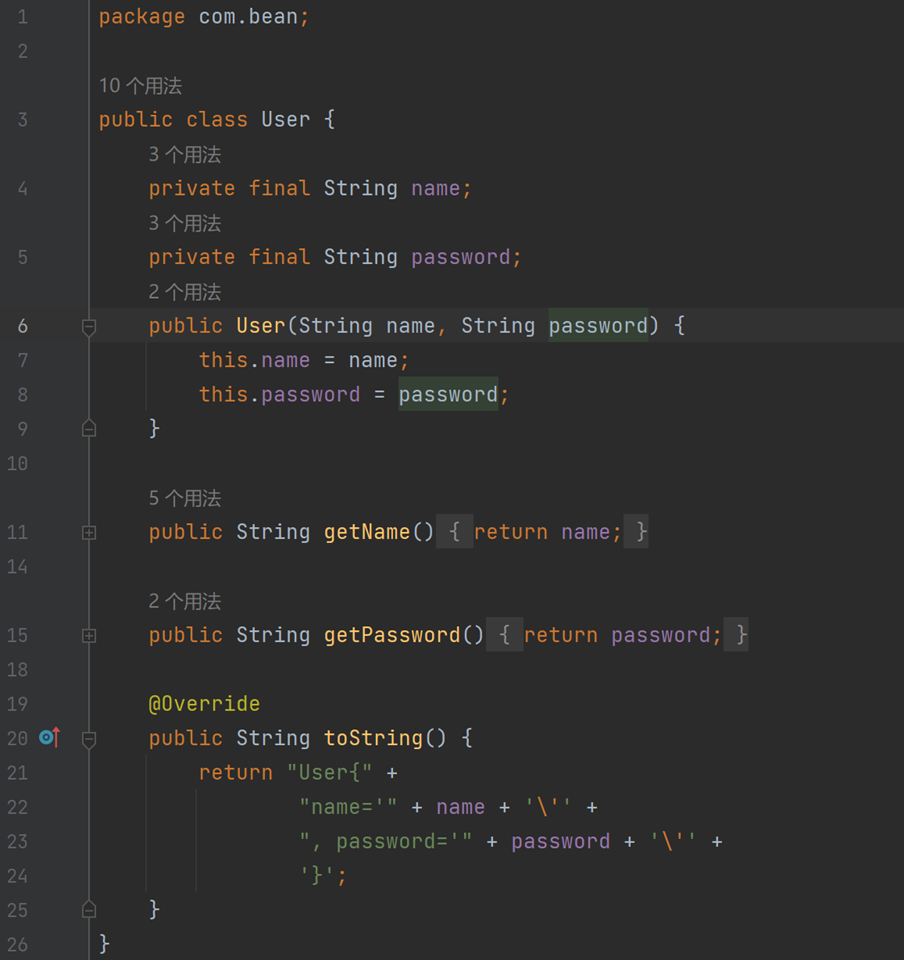Click the fold end marker on line 9
This screenshot has height=960, width=904.
click(x=89, y=429)
